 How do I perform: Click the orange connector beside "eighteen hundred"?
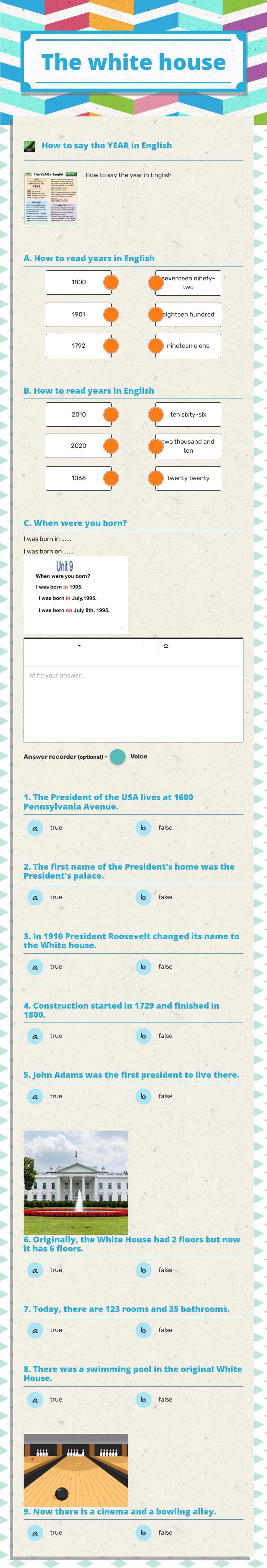155,314
